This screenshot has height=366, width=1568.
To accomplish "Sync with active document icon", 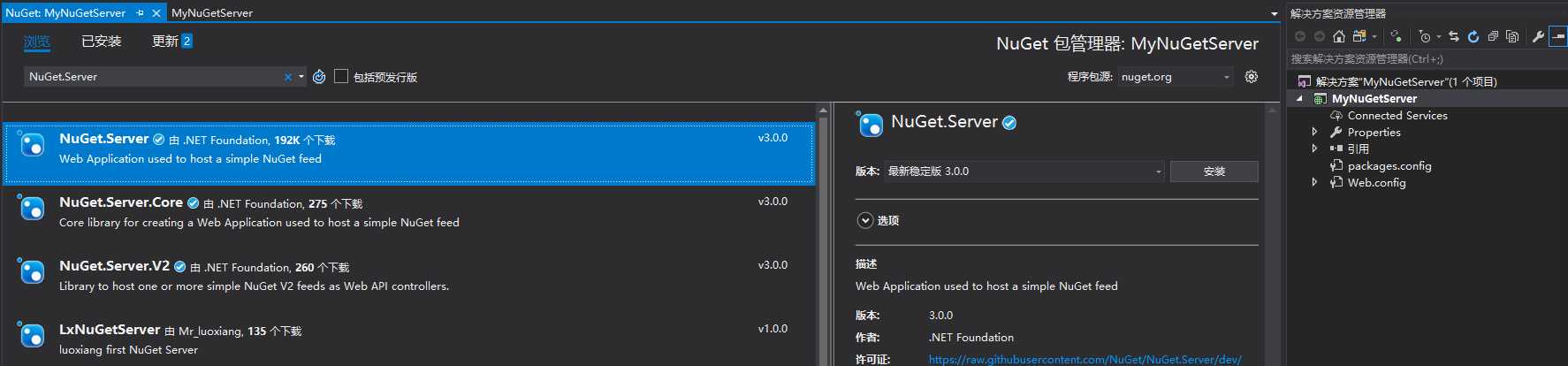I will pos(1454,36).
